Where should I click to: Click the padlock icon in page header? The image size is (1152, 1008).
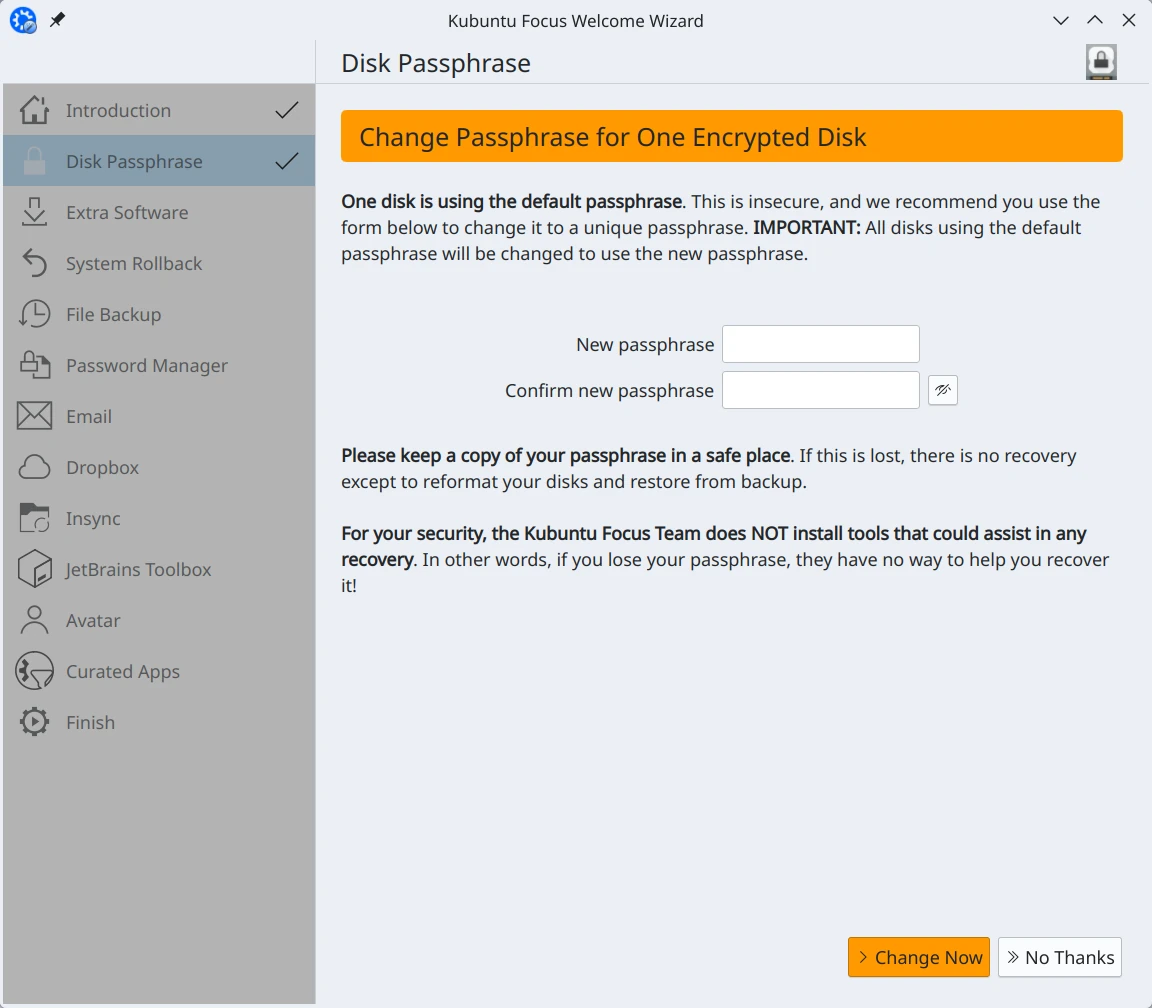click(x=1101, y=62)
